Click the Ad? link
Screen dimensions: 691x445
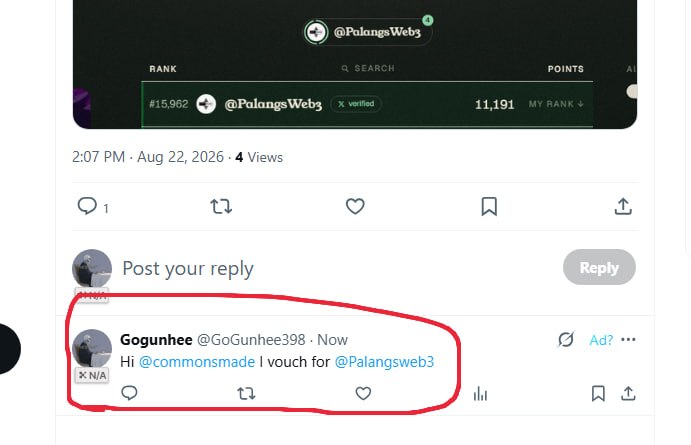(601, 340)
